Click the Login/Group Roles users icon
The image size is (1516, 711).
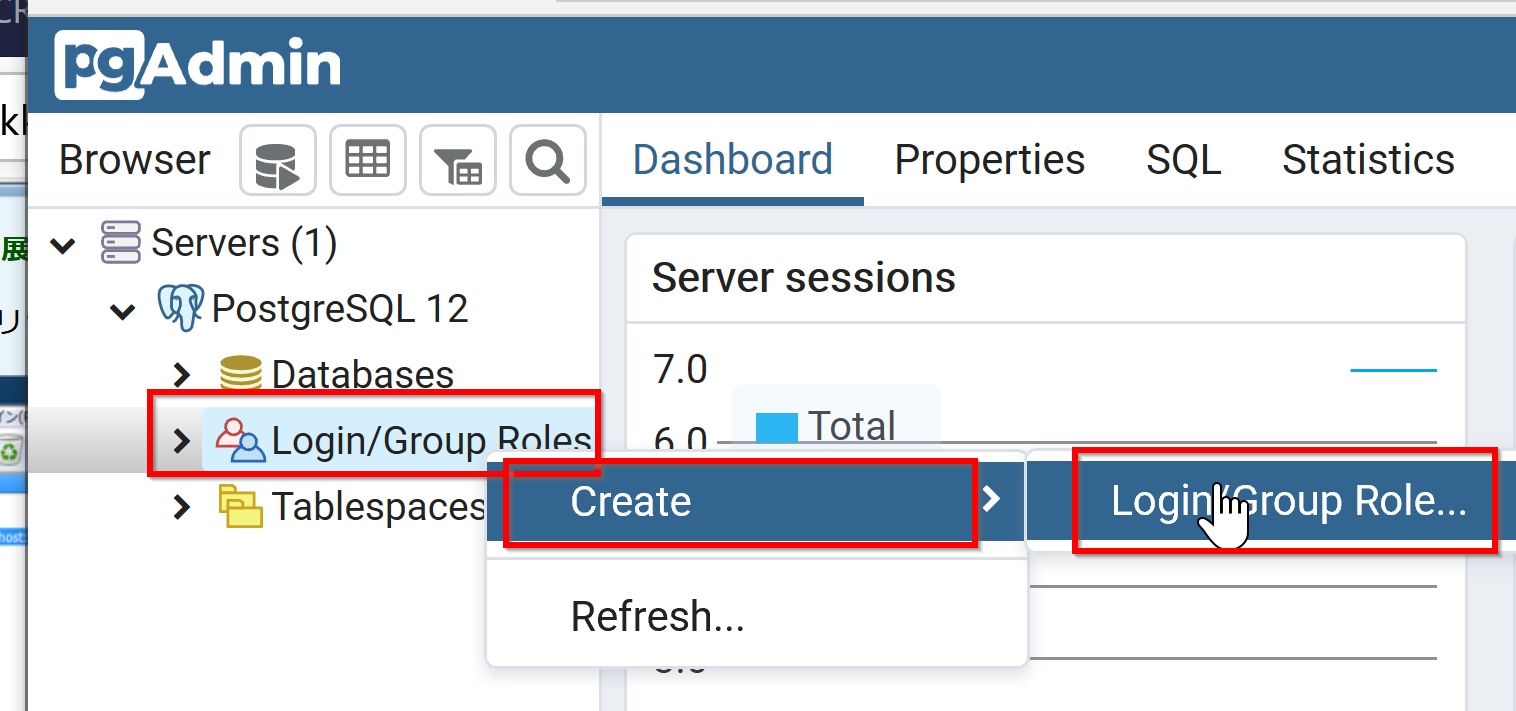pos(240,440)
